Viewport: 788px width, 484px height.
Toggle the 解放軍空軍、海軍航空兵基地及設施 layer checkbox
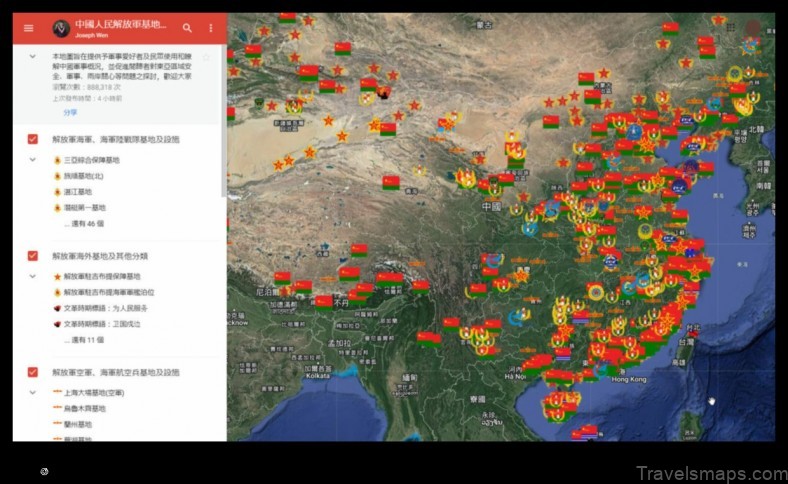[x=33, y=372]
